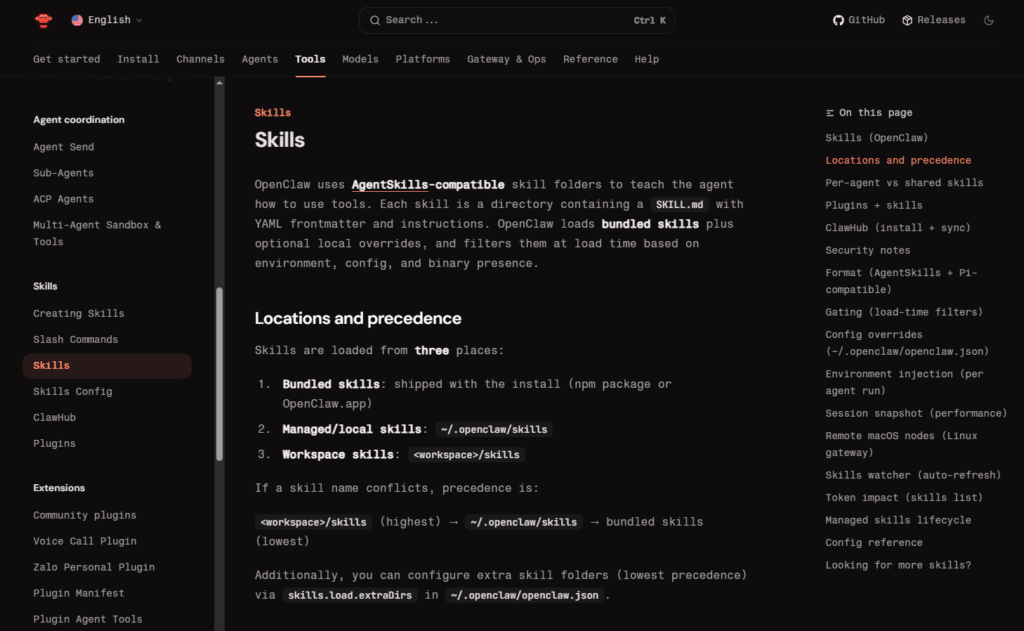Click the left sidebar scrollbar thumb
Image resolution: width=1024 pixels, height=631 pixels.
[219, 375]
